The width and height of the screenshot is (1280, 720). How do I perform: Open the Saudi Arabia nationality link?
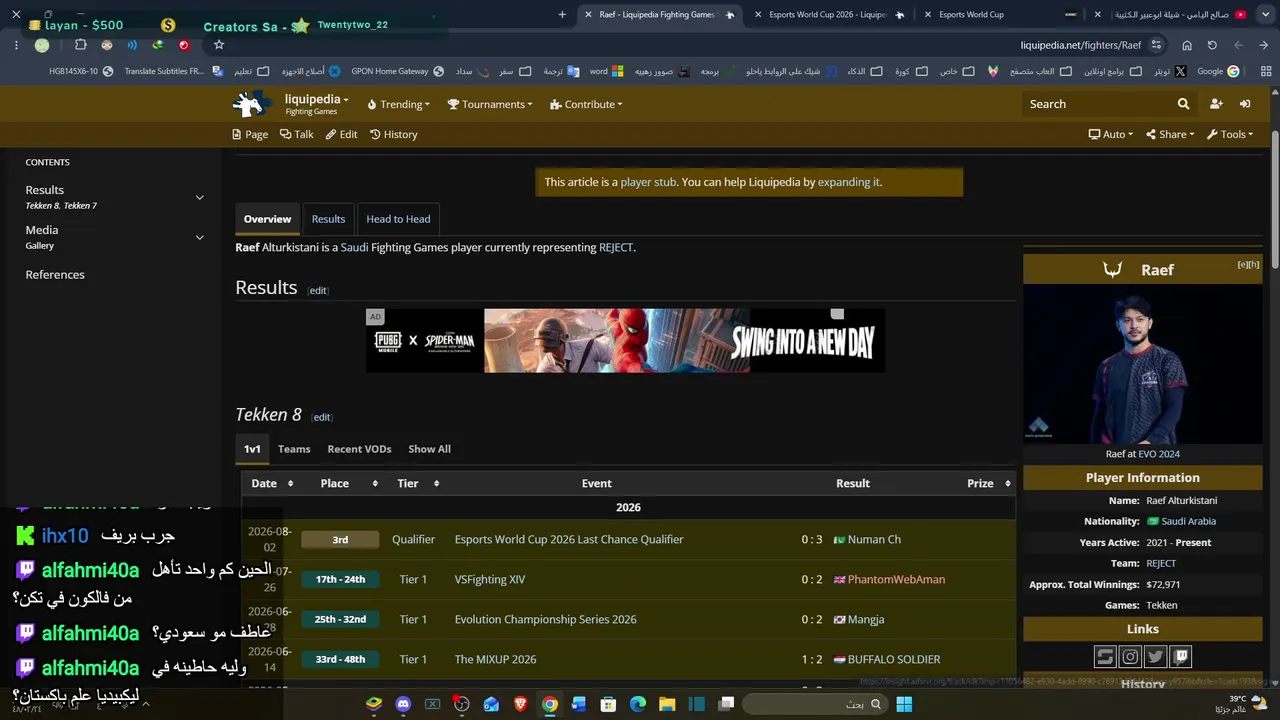tap(1188, 521)
